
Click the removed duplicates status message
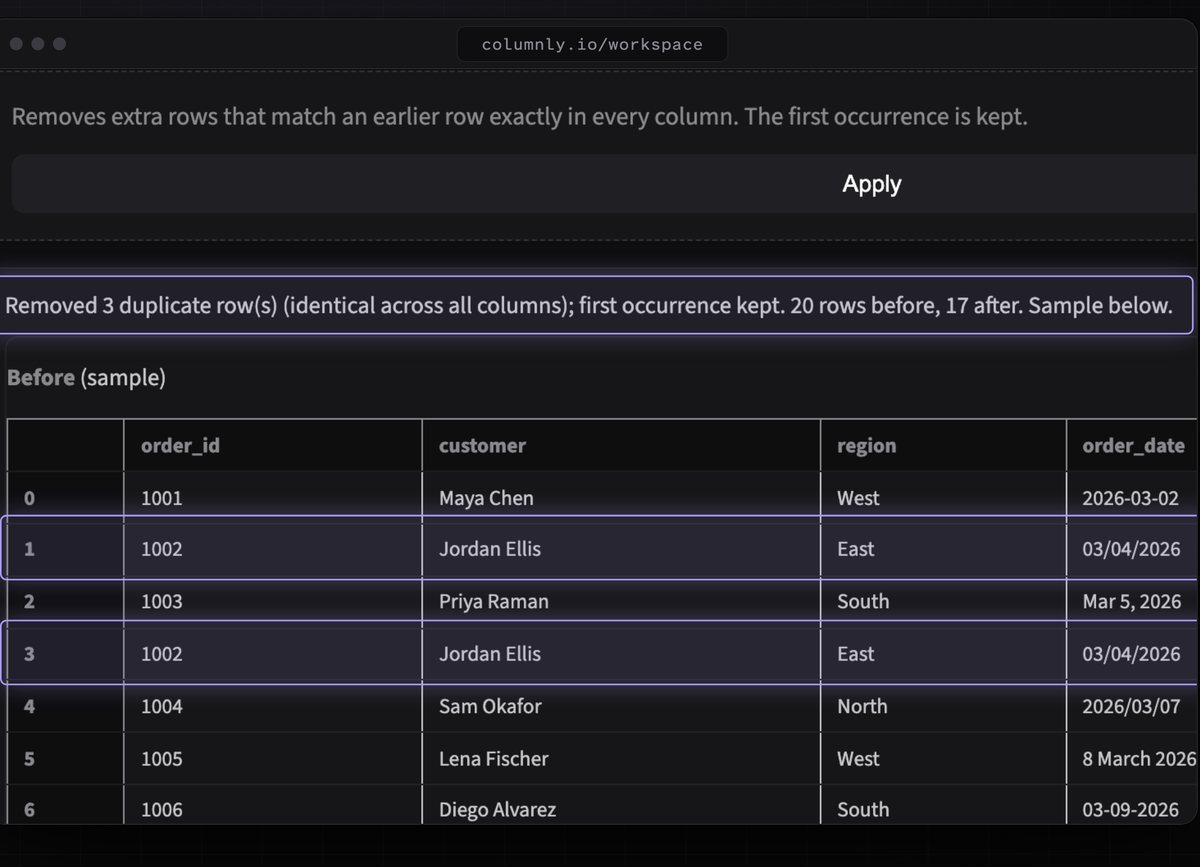596,305
